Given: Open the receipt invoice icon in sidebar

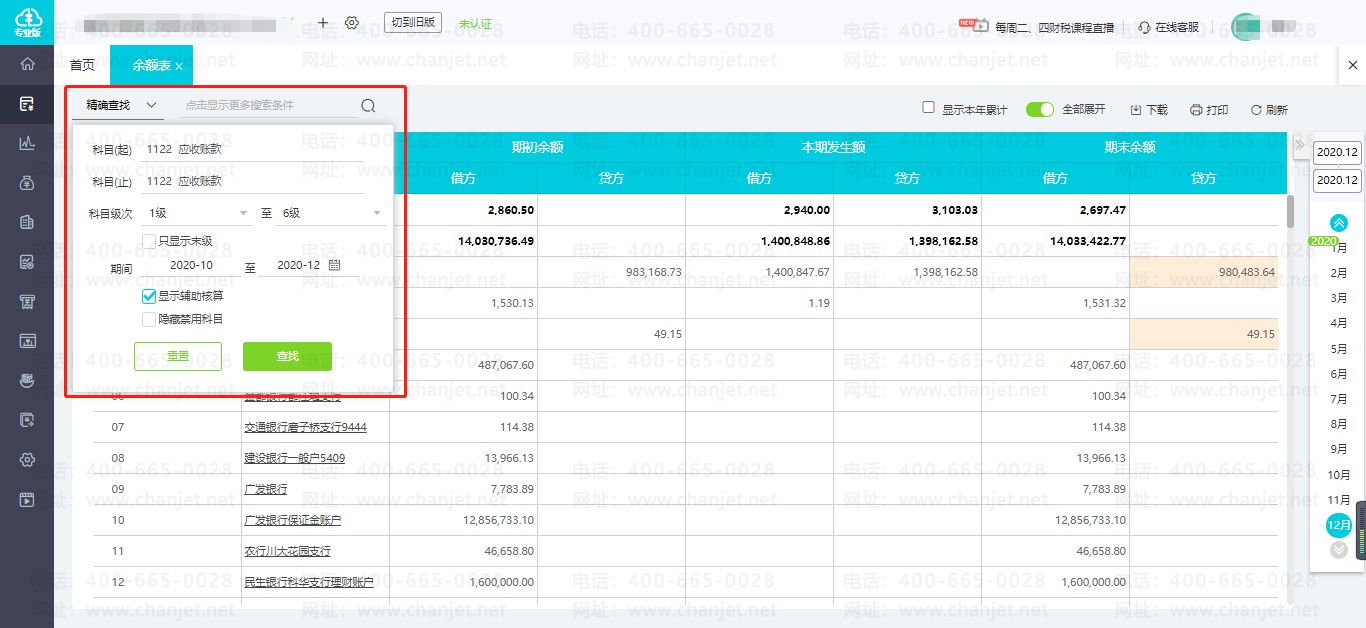Looking at the screenshot, I should (x=27, y=301).
